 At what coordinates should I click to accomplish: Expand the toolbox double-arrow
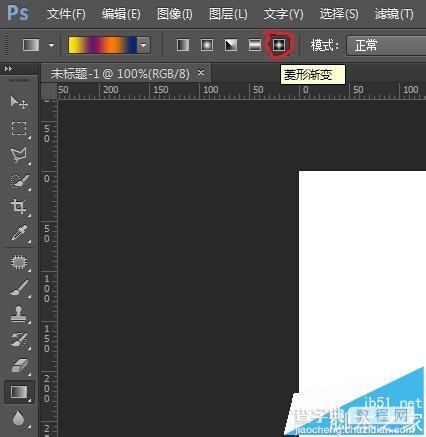[8, 69]
